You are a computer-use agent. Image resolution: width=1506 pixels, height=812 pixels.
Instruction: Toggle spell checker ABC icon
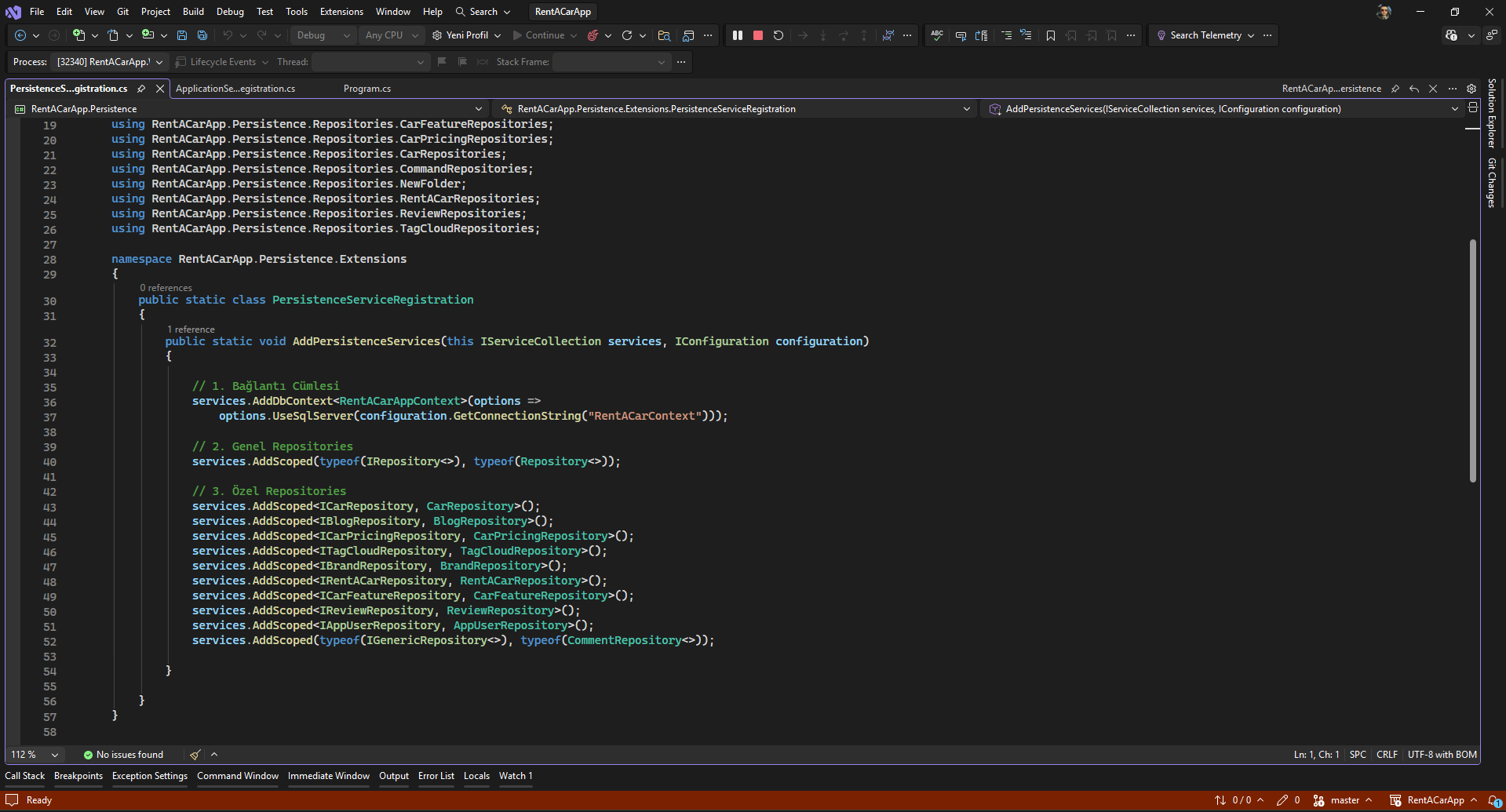[x=937, y=35]
